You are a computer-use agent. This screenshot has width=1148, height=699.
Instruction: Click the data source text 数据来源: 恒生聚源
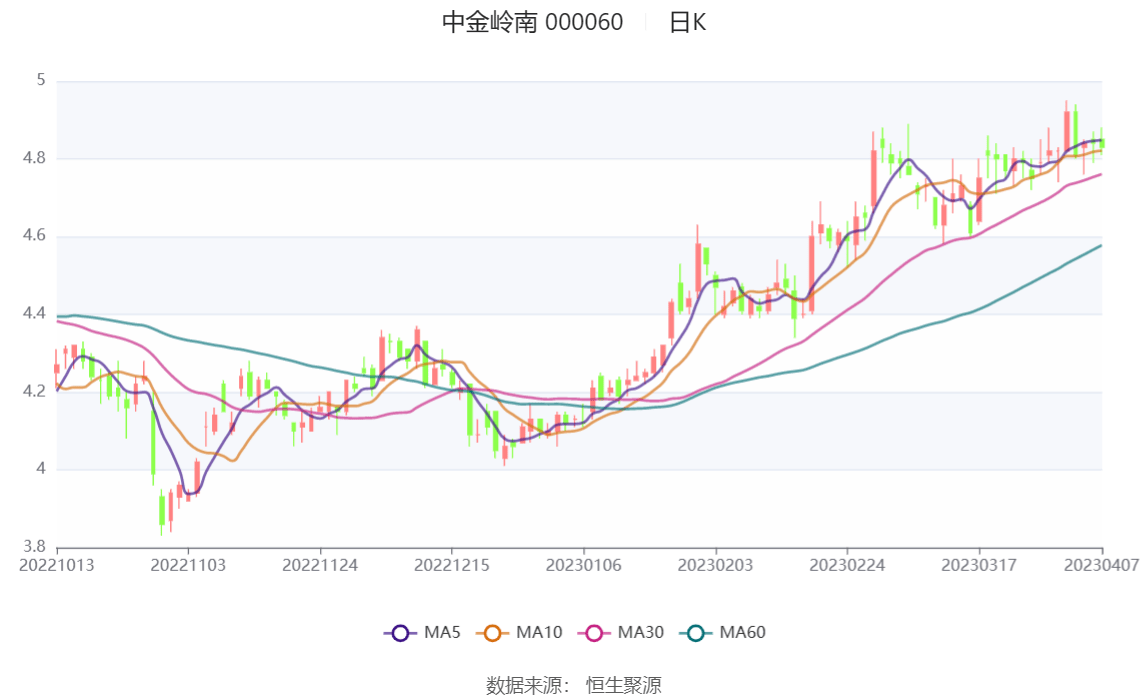point(574,686)
